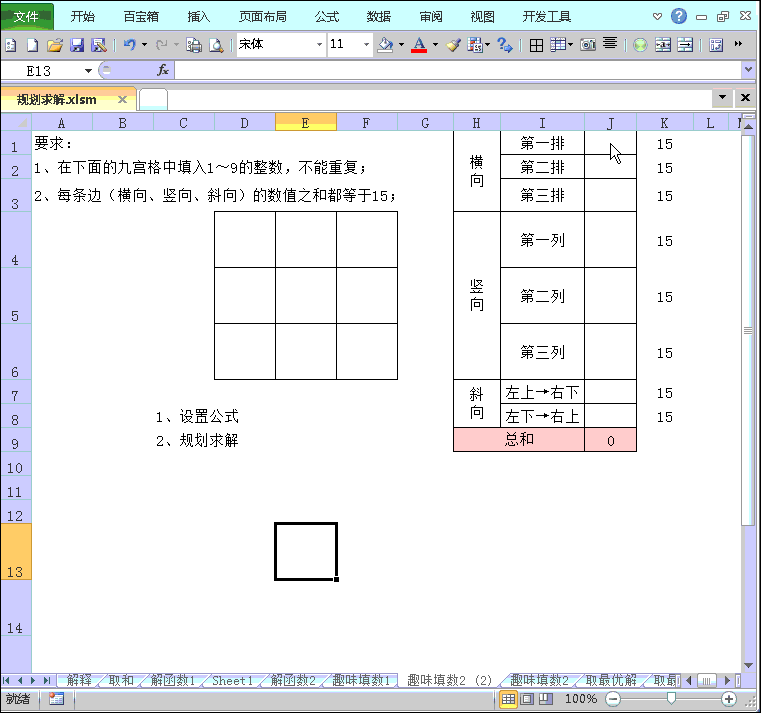This screenshot has width=761, height=713.
Task: Click the green circle toolbar icon
Action: pos(640,45)
